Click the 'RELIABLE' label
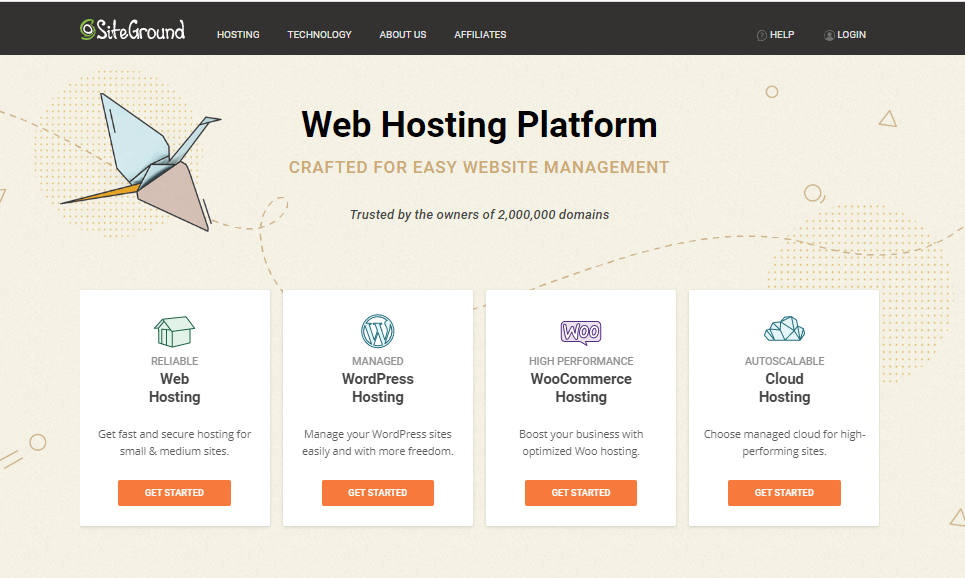Viewport: 965px width, 578px height. click(175, 361)
